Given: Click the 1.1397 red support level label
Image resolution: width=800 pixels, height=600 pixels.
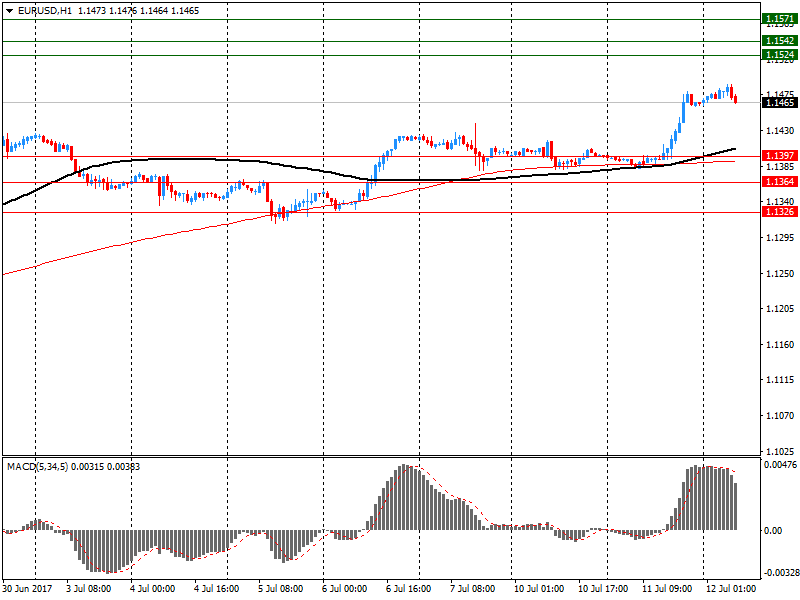Looking at the screenshot, I should pyautogui.click(x=780, y=156).
